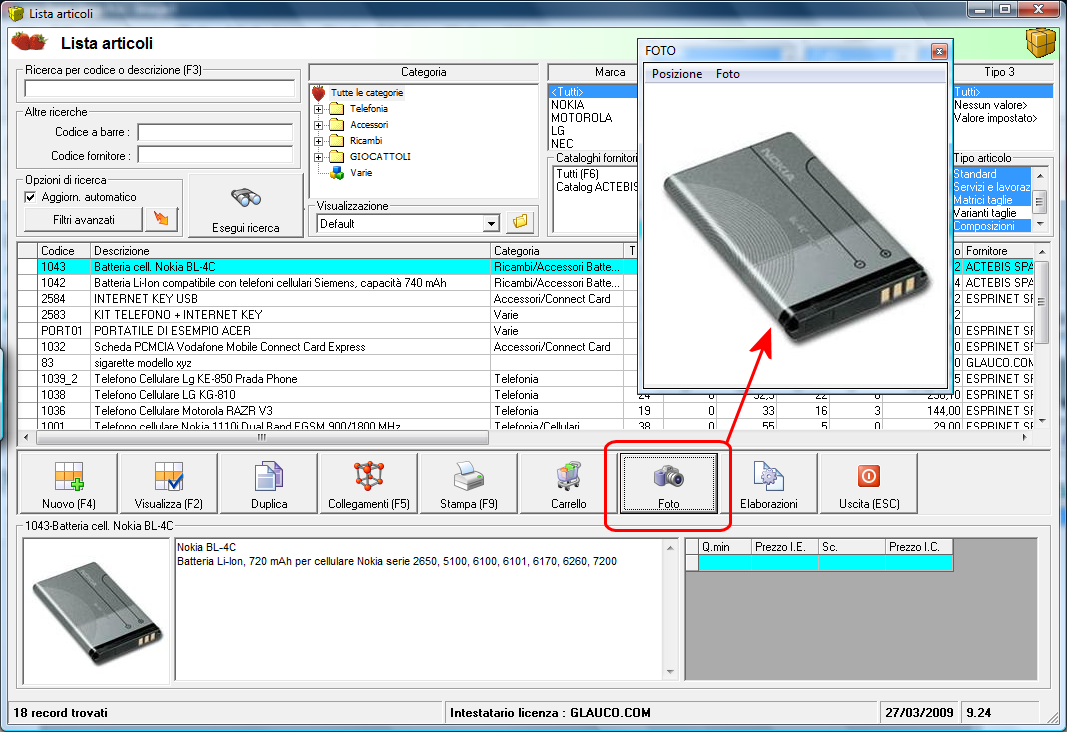Screen dimensions: 1067x732
Task: Click the Ricambi folder icon
Action: [337, 141]
